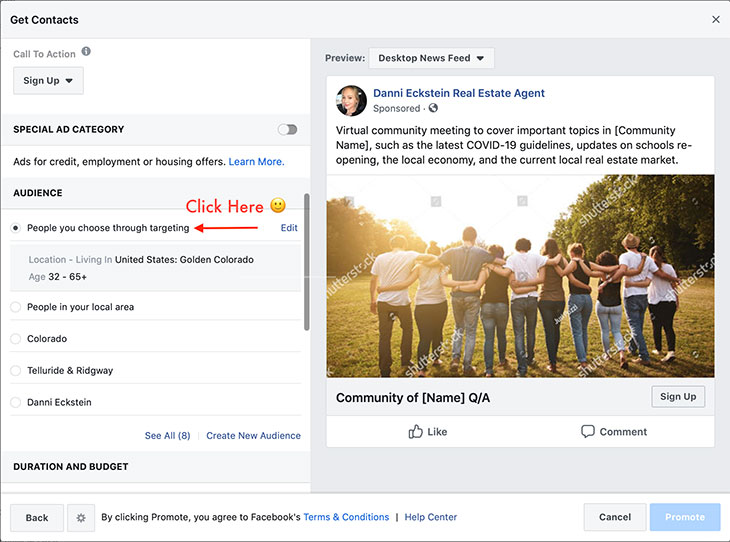Click Create New Audience link

click(253, 435)
